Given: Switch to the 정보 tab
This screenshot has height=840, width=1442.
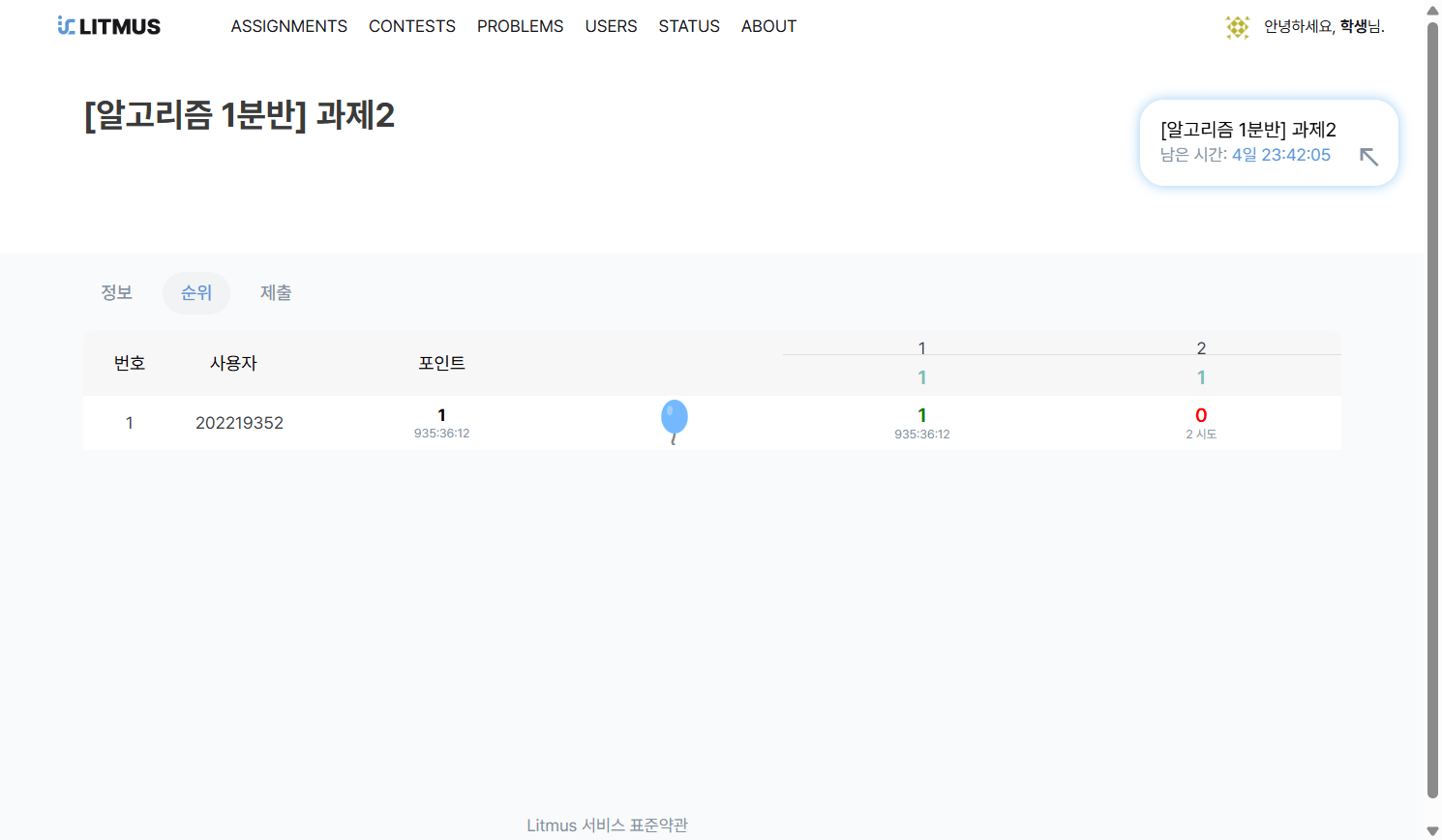Looking at the screenshot, I should [x=116, y=292].
